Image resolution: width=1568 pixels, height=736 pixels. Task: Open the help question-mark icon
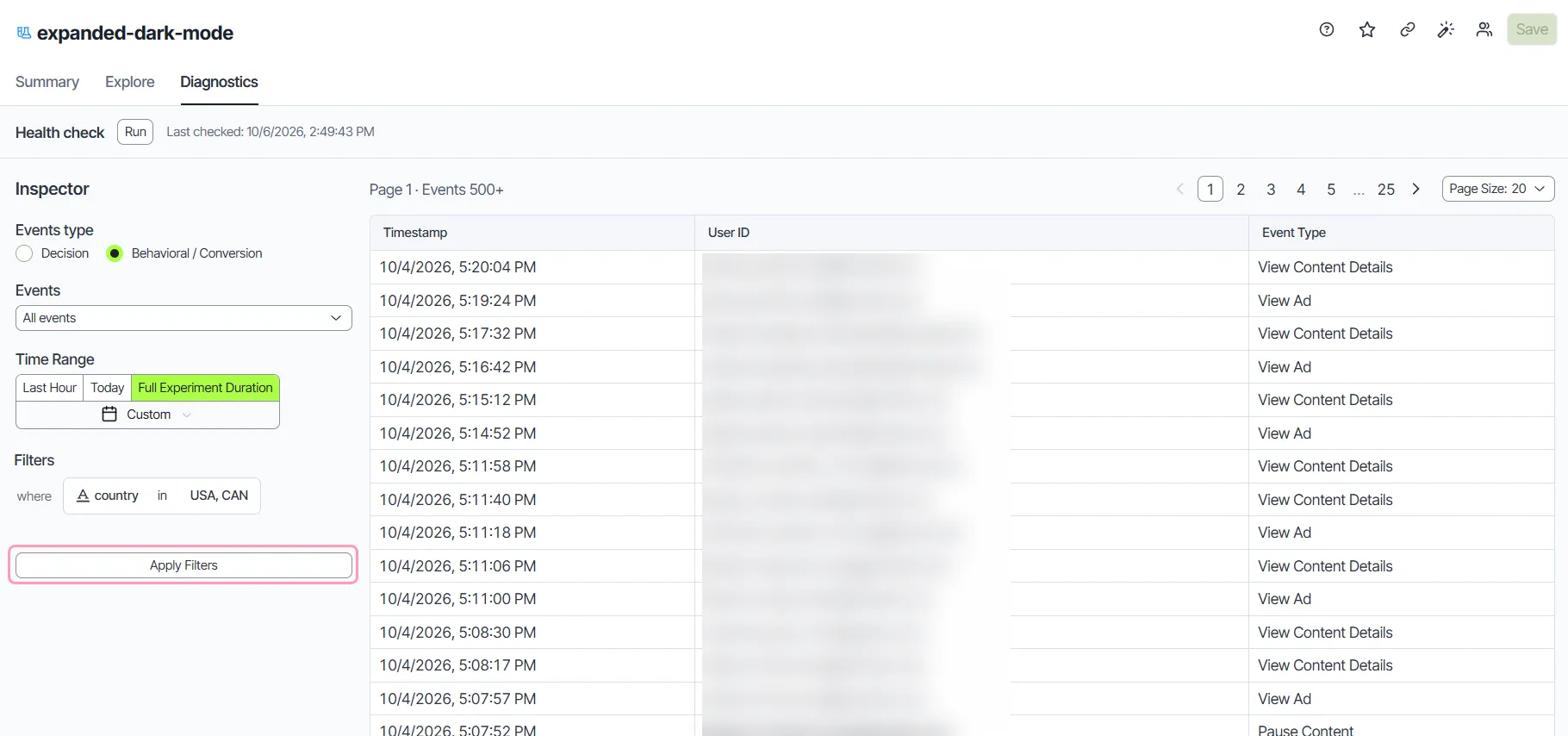point(1327,29)
